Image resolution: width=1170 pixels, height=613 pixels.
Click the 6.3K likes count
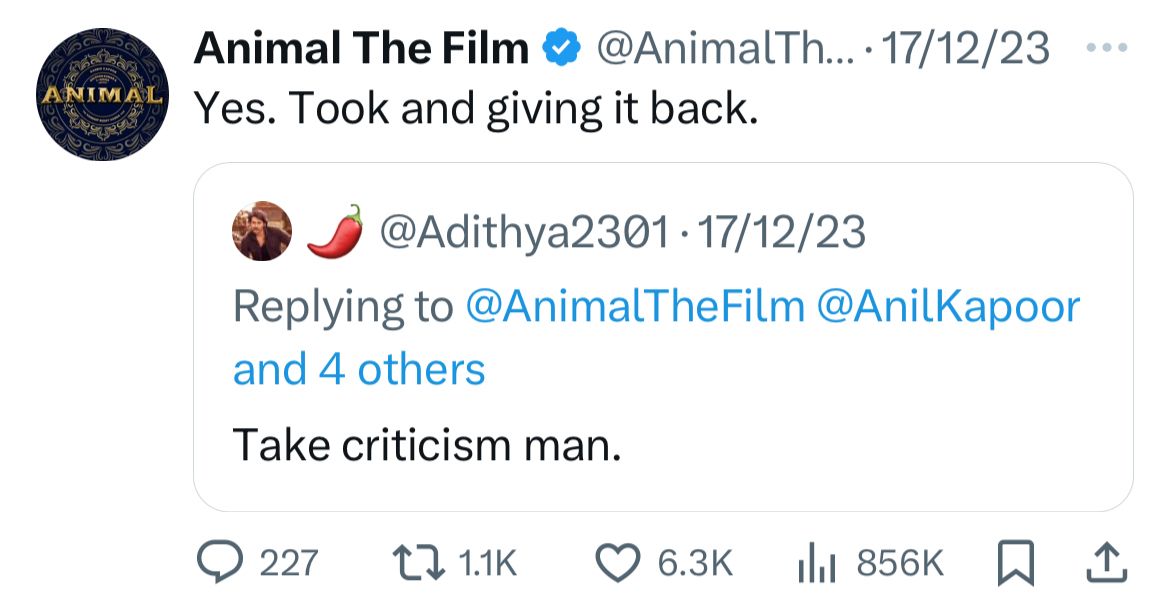tap(694, 563)
